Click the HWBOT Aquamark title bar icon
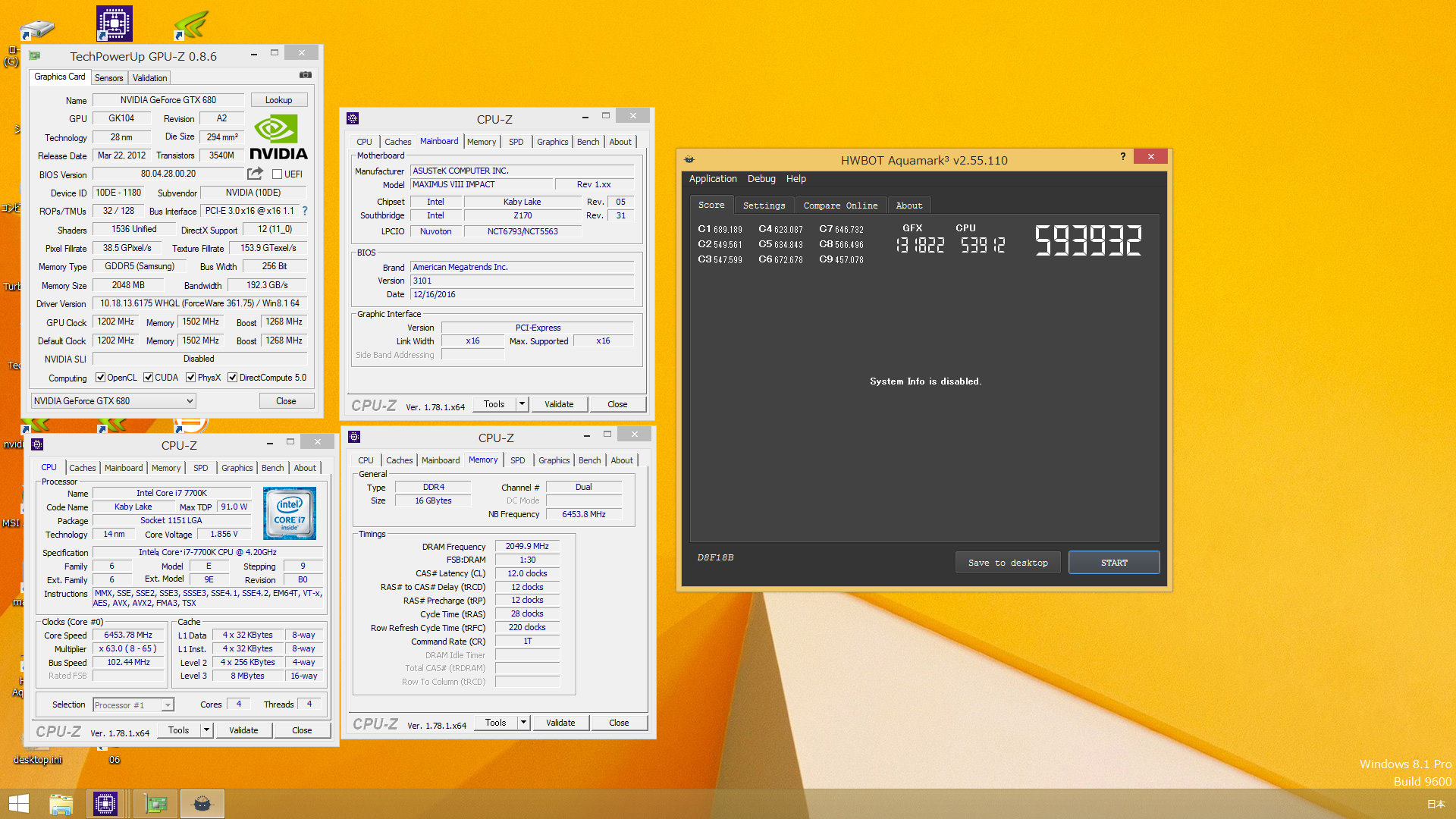Screen dimensions: 1456x819 [x=689, y=159]
